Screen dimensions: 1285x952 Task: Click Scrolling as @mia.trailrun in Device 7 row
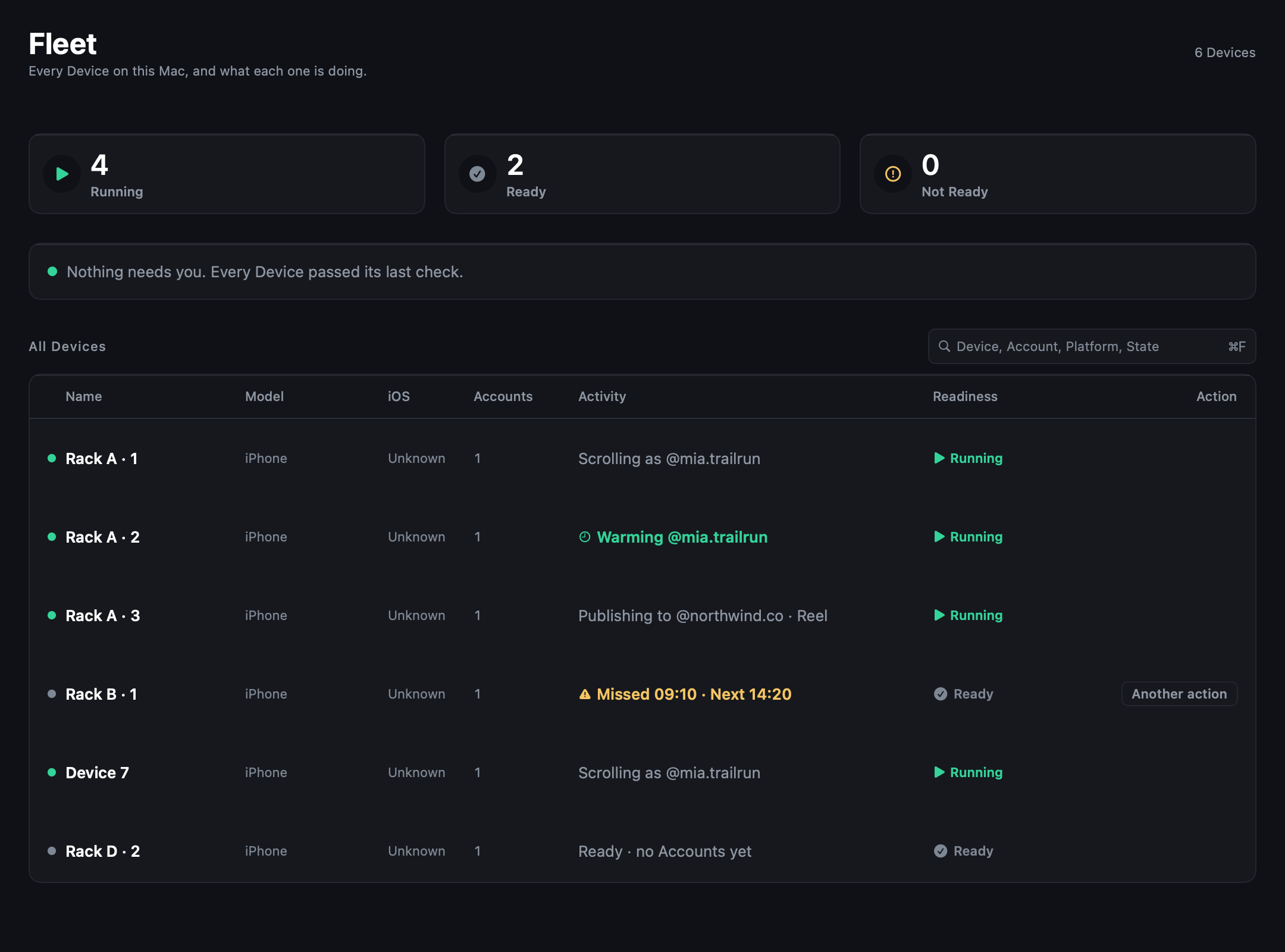tap(669, 773)
